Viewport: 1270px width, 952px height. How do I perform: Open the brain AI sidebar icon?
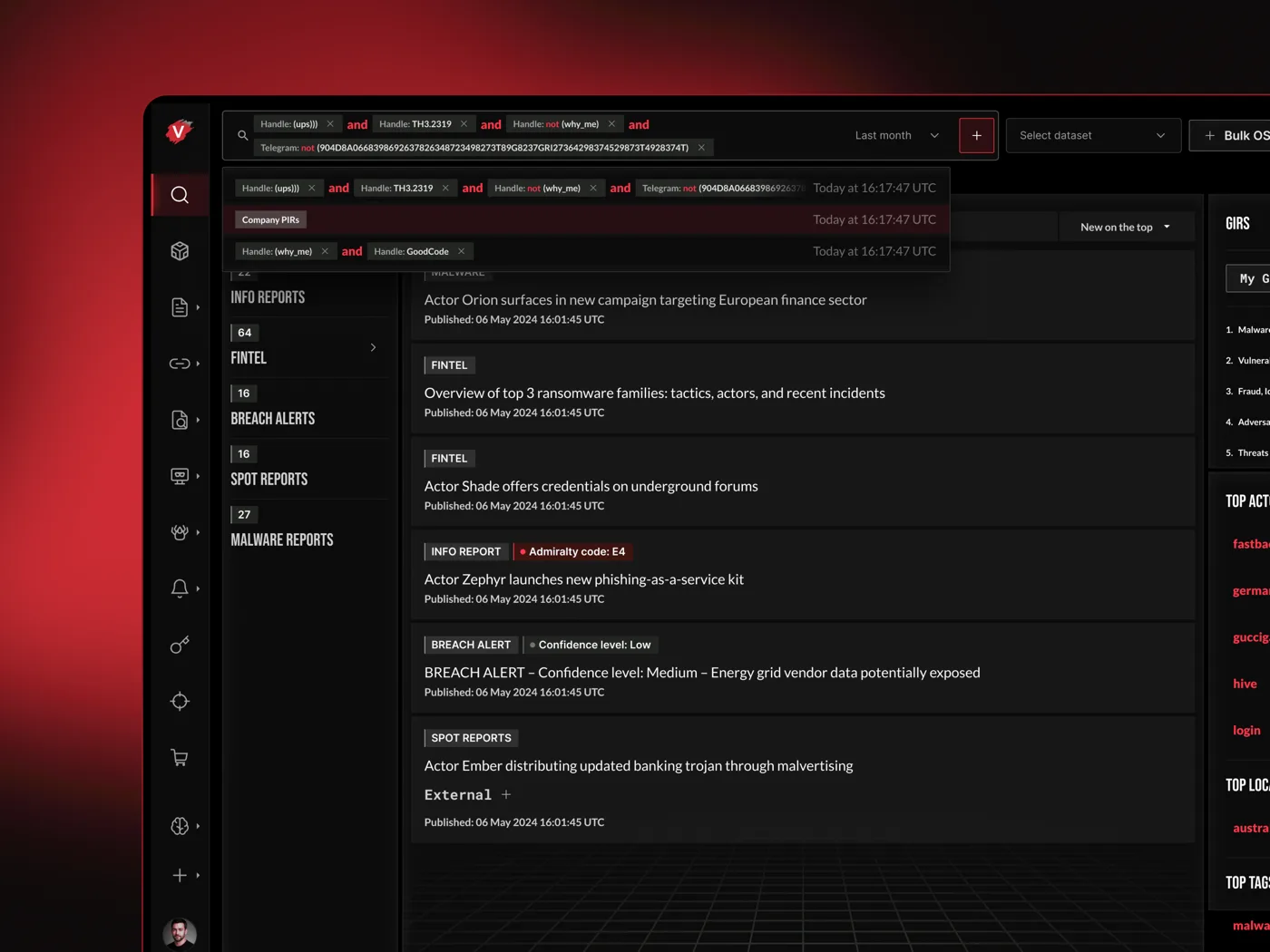180,826
